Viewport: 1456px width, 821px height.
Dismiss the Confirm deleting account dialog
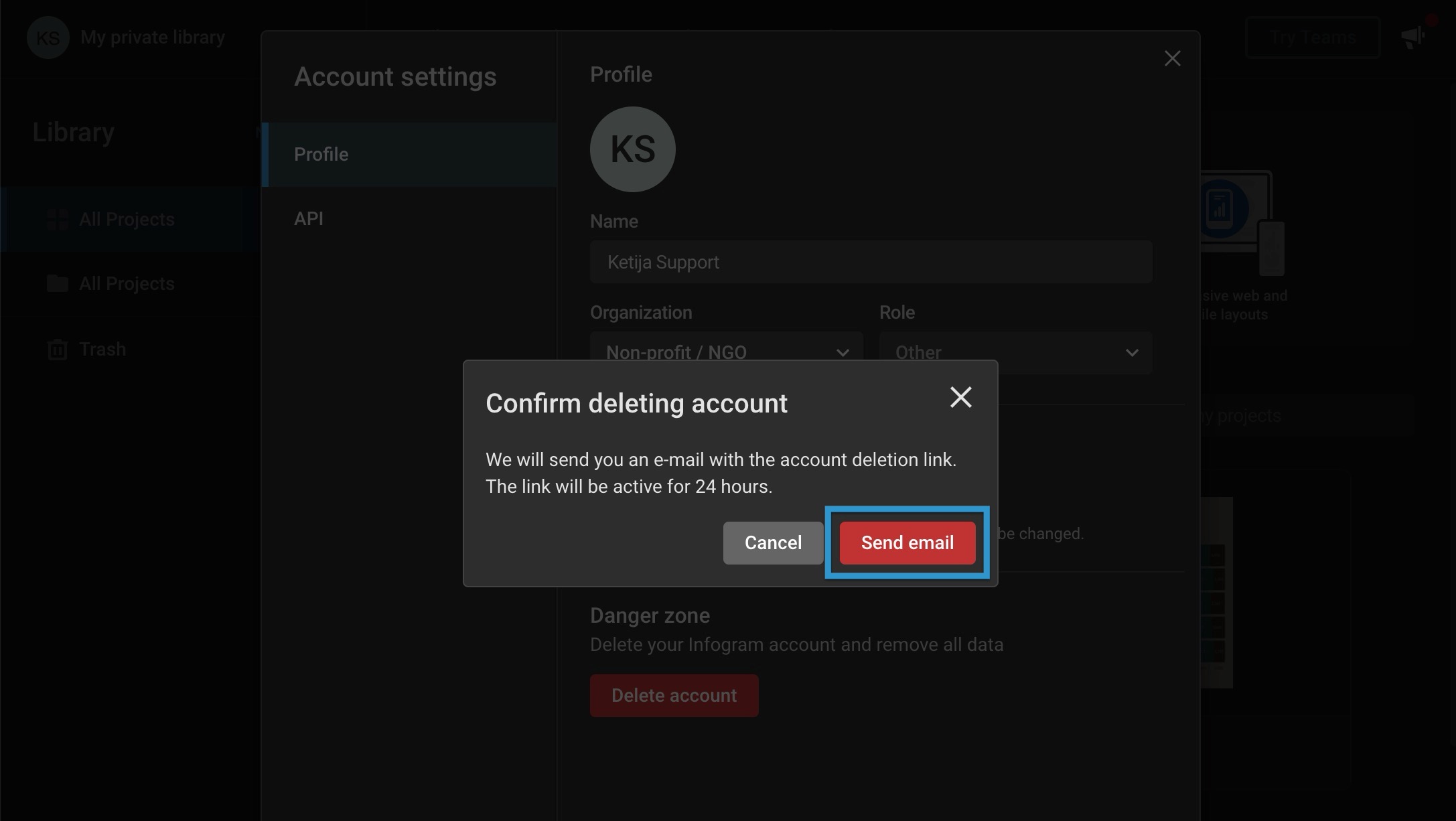coord(961,397)
